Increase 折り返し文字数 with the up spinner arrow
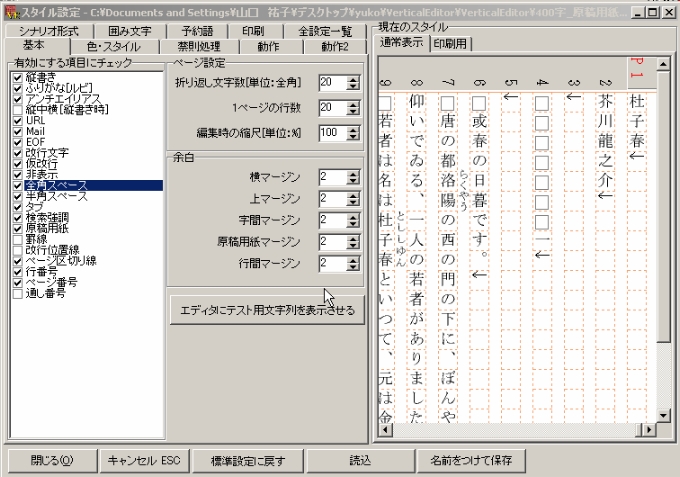 coord(353,78)
